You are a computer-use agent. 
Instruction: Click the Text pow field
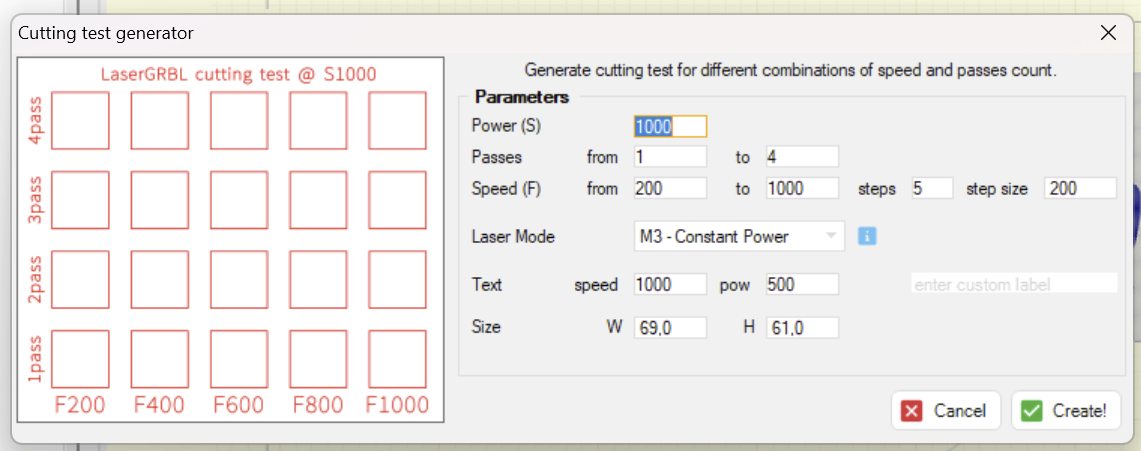[802, 285]
